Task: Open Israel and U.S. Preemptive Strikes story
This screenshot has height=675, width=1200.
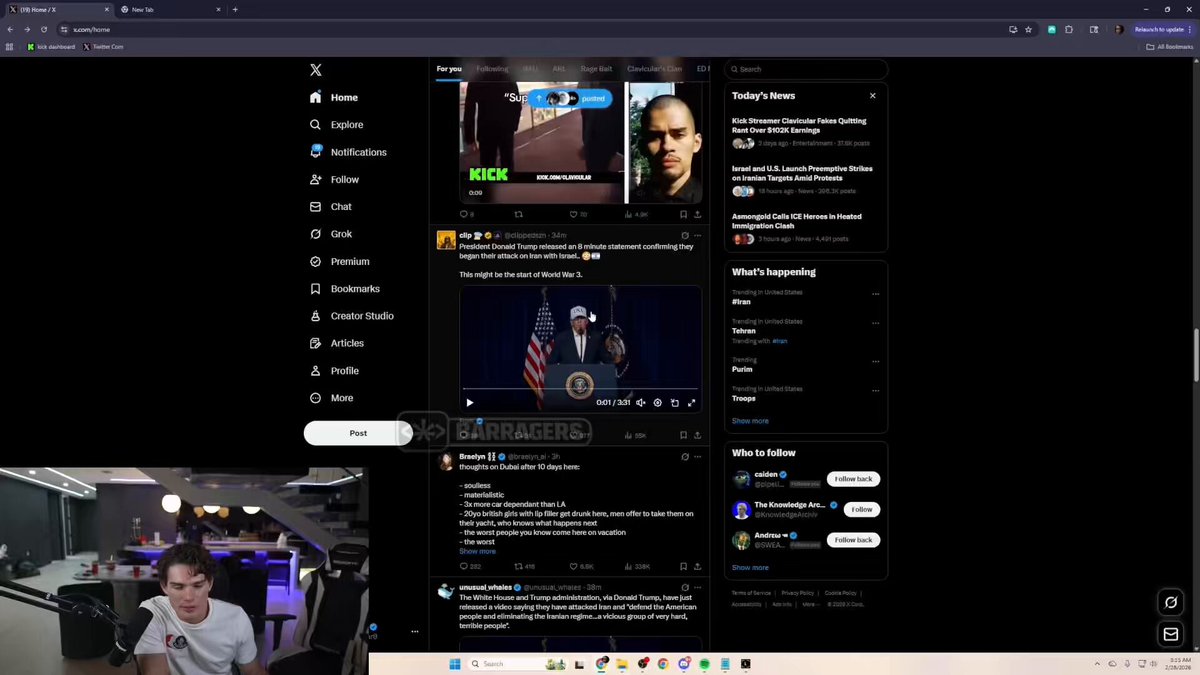Action: pos(802,174)
